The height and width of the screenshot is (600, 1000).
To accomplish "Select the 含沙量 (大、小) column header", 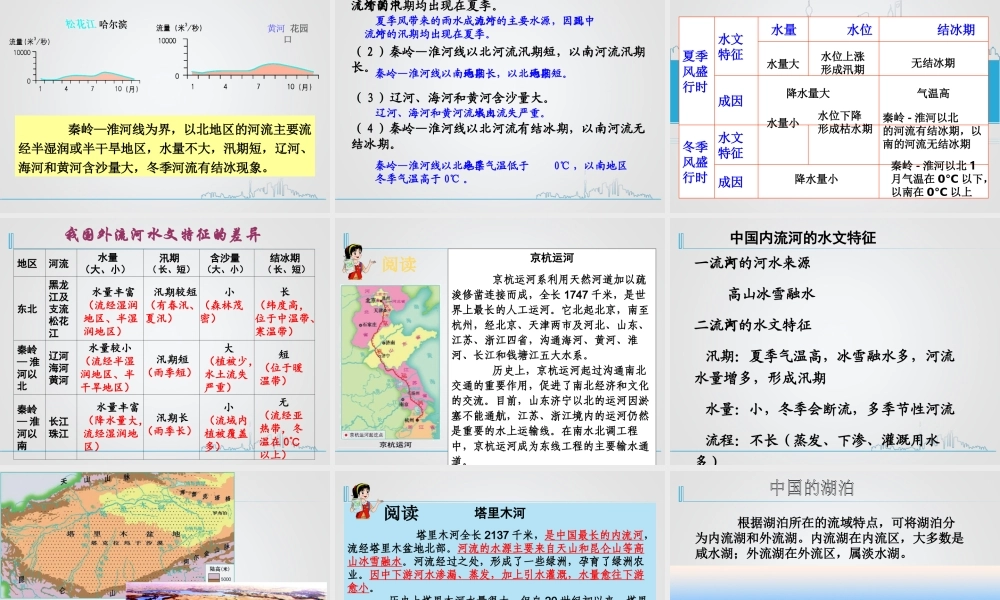I will [224, 263].
